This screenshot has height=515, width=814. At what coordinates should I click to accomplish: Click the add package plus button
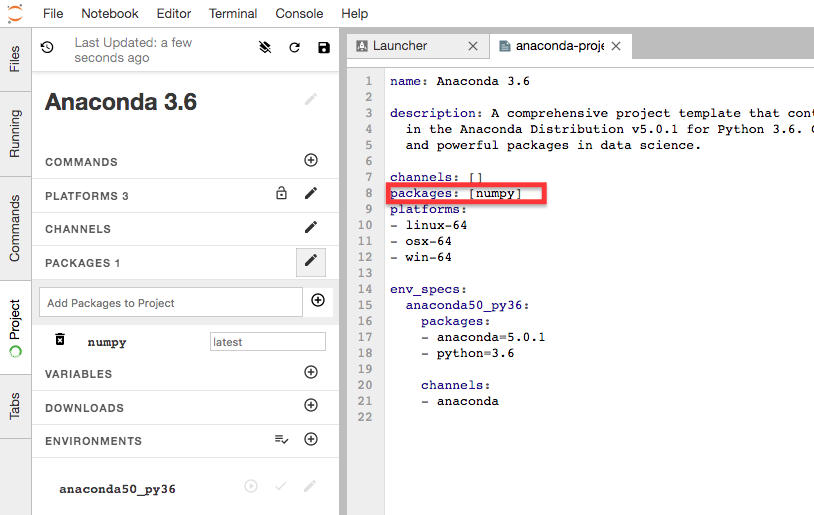[x=318, y=301]
